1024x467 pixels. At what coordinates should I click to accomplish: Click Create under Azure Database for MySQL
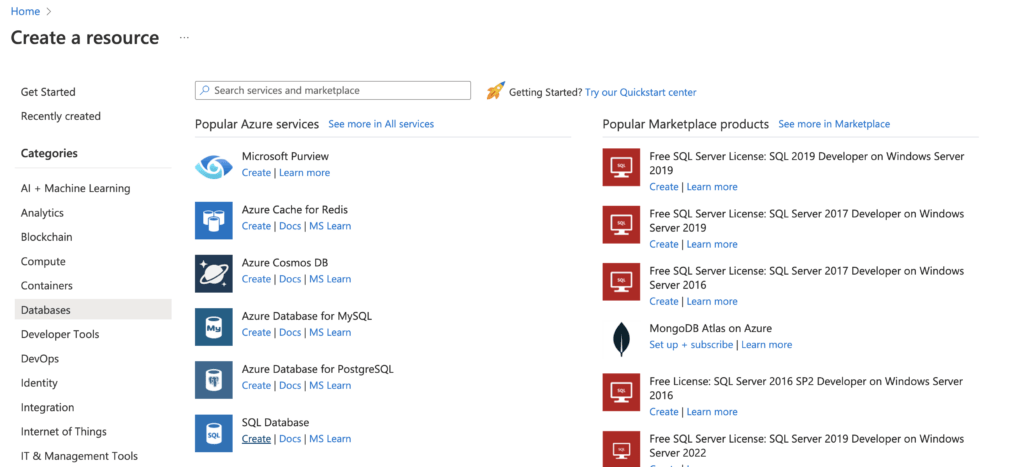point(256,332)
